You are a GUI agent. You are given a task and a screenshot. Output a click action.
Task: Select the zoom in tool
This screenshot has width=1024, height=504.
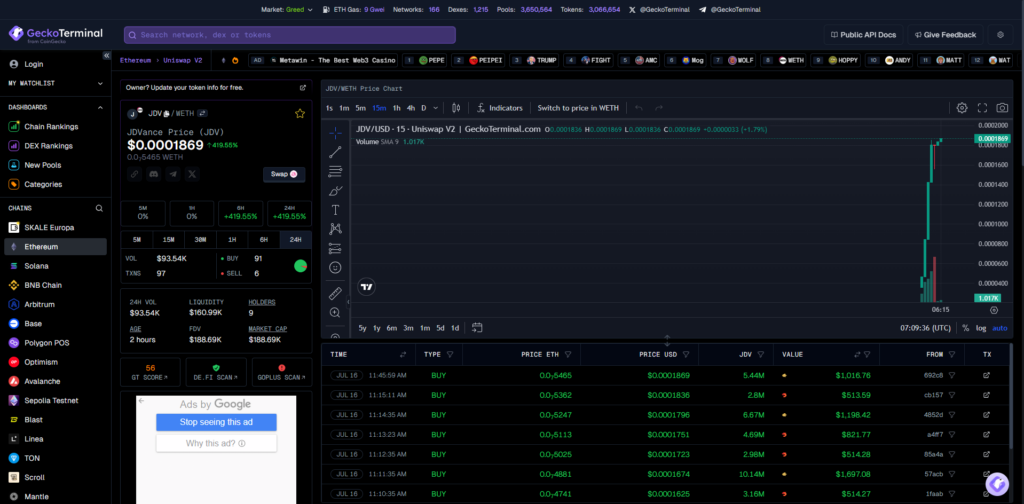click(x=335, y=313)
